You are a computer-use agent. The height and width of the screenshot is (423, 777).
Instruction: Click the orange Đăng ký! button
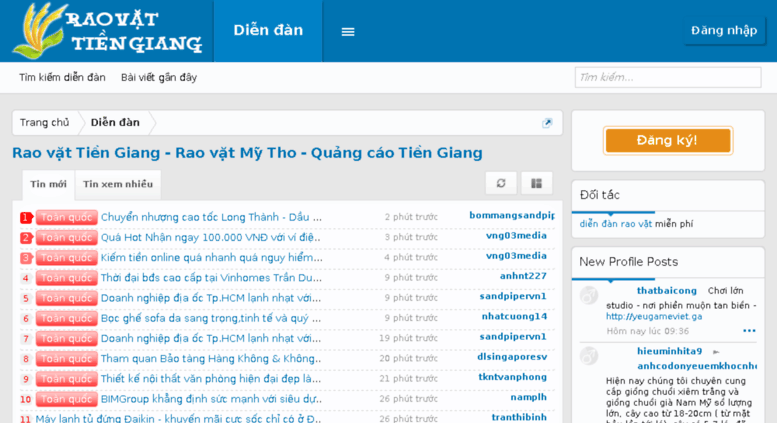click(x=667, y=140)
